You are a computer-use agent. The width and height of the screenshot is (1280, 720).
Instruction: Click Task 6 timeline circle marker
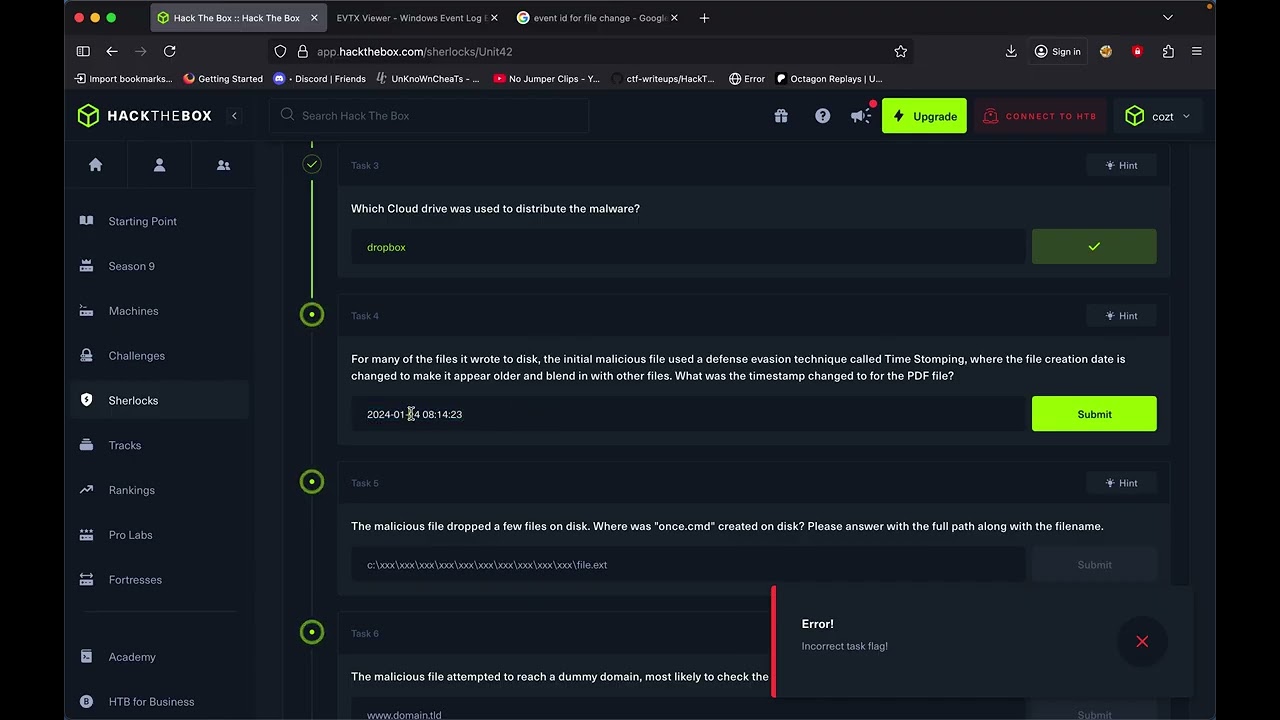coord(312,632)
